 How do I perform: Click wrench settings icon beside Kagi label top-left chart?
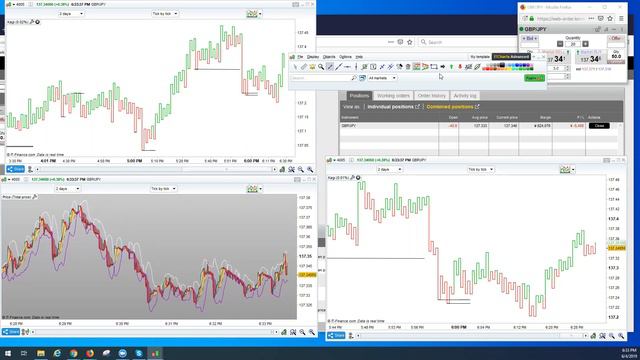pos(32,22)
